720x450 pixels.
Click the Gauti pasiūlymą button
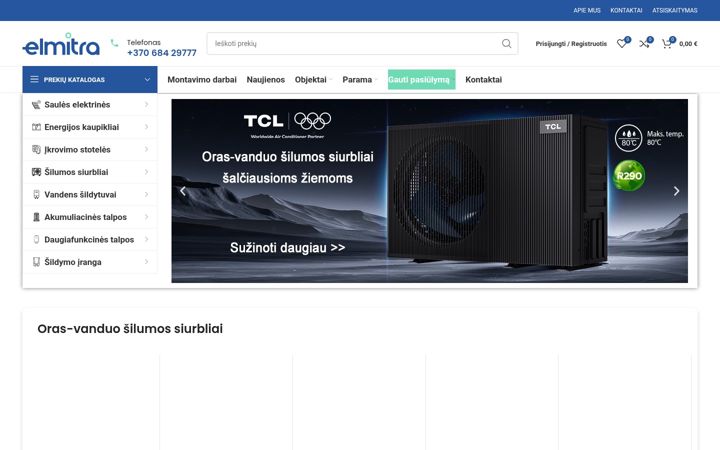tap(422, 79)
